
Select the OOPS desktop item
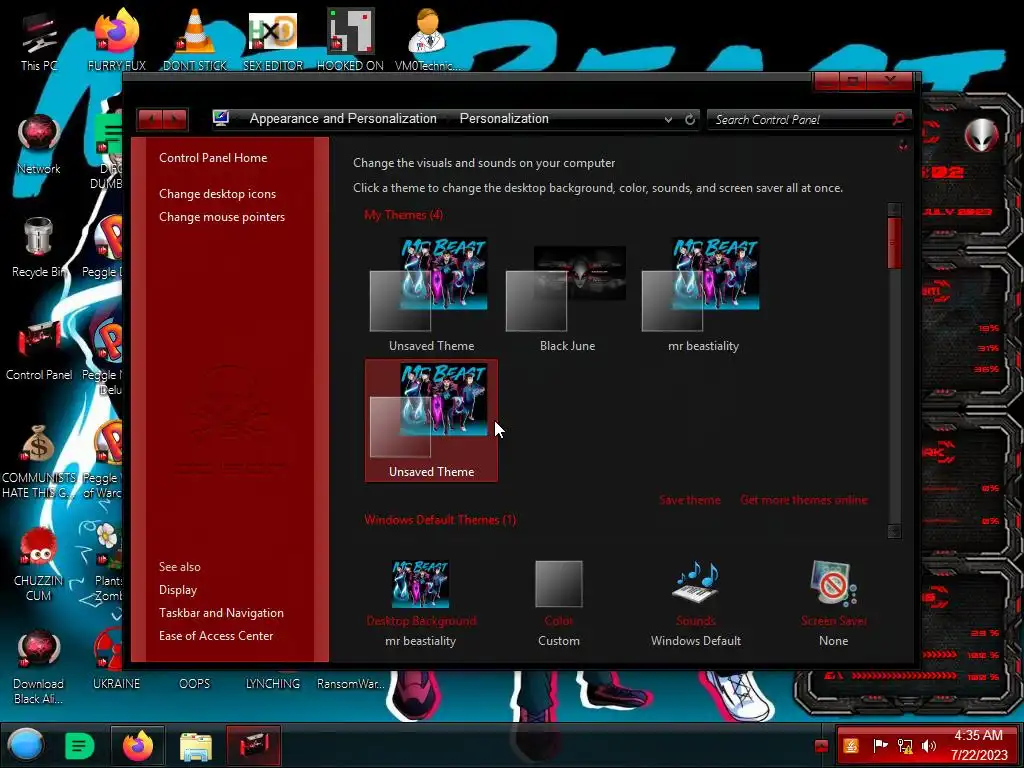click(x=195, y=684)
